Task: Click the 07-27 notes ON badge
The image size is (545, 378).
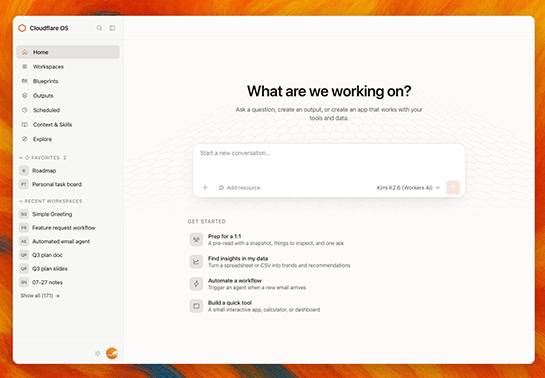Action: (x=24, y=282)
